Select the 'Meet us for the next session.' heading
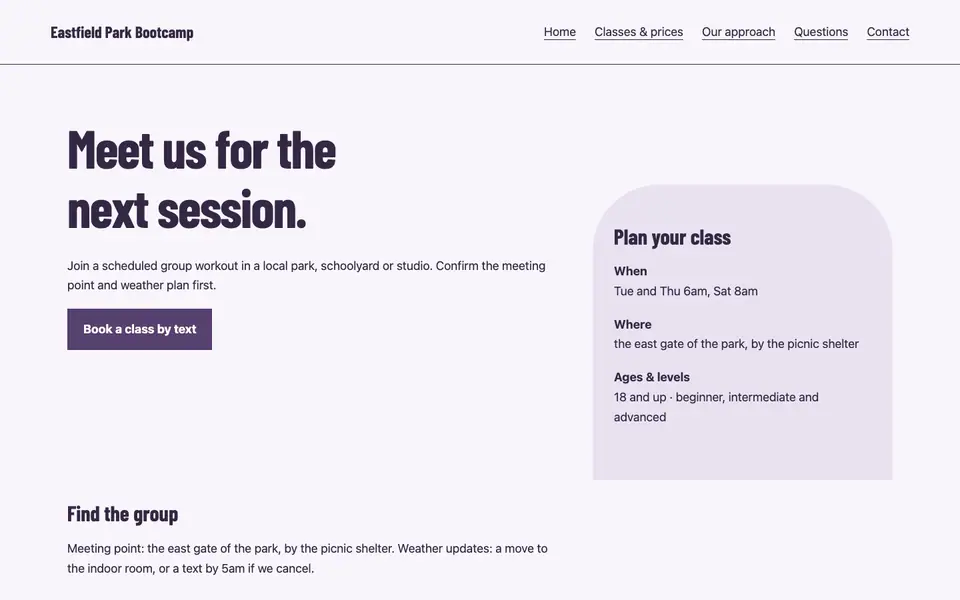 pyautogui.click(x=202, y=179)
